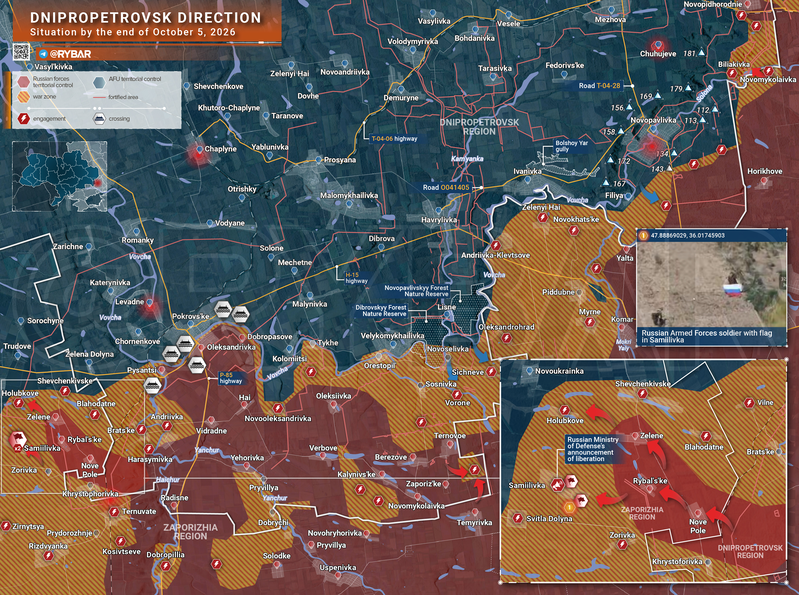Select the H-15 highway label
799x595 pixels.
tap(356, 278)
